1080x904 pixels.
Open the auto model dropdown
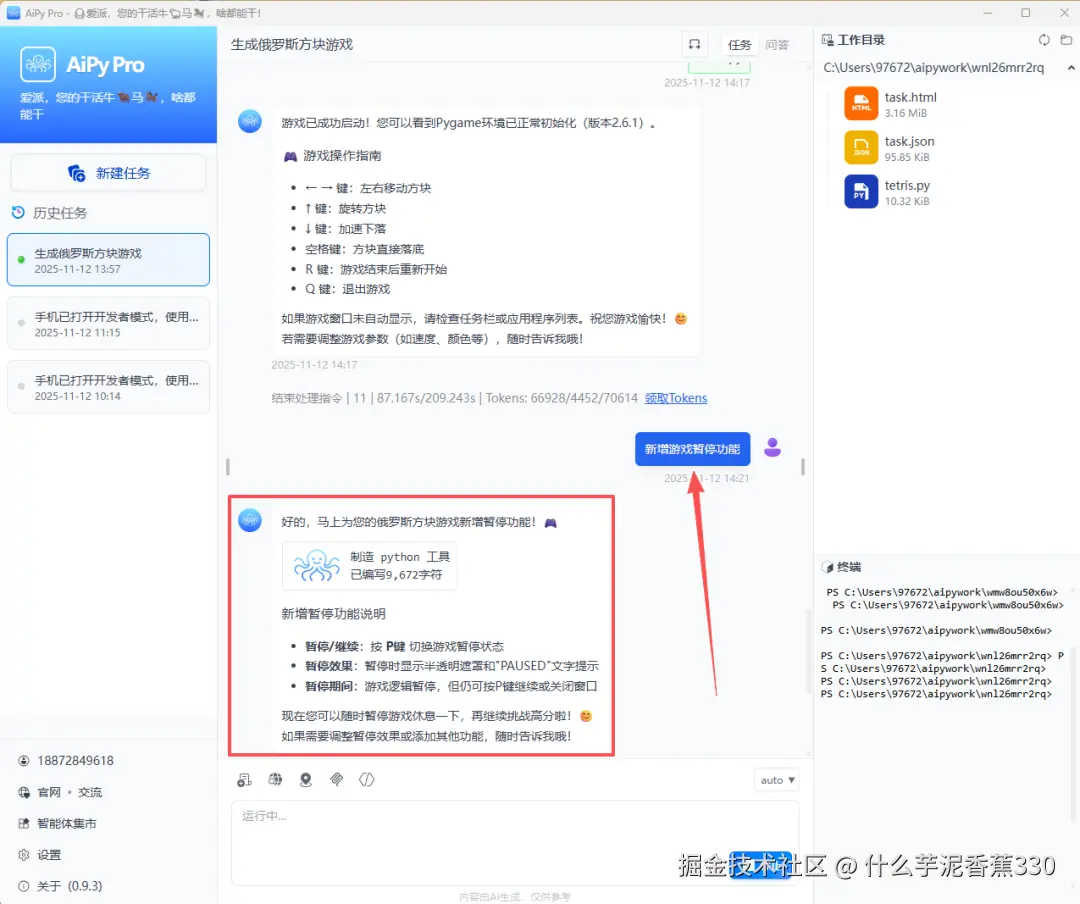click(x=776, y=779)
